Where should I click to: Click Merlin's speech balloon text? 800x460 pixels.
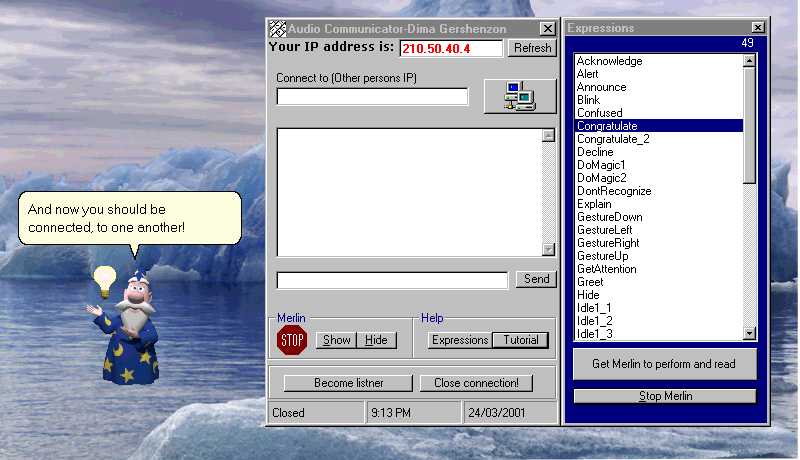pos(106,218)
